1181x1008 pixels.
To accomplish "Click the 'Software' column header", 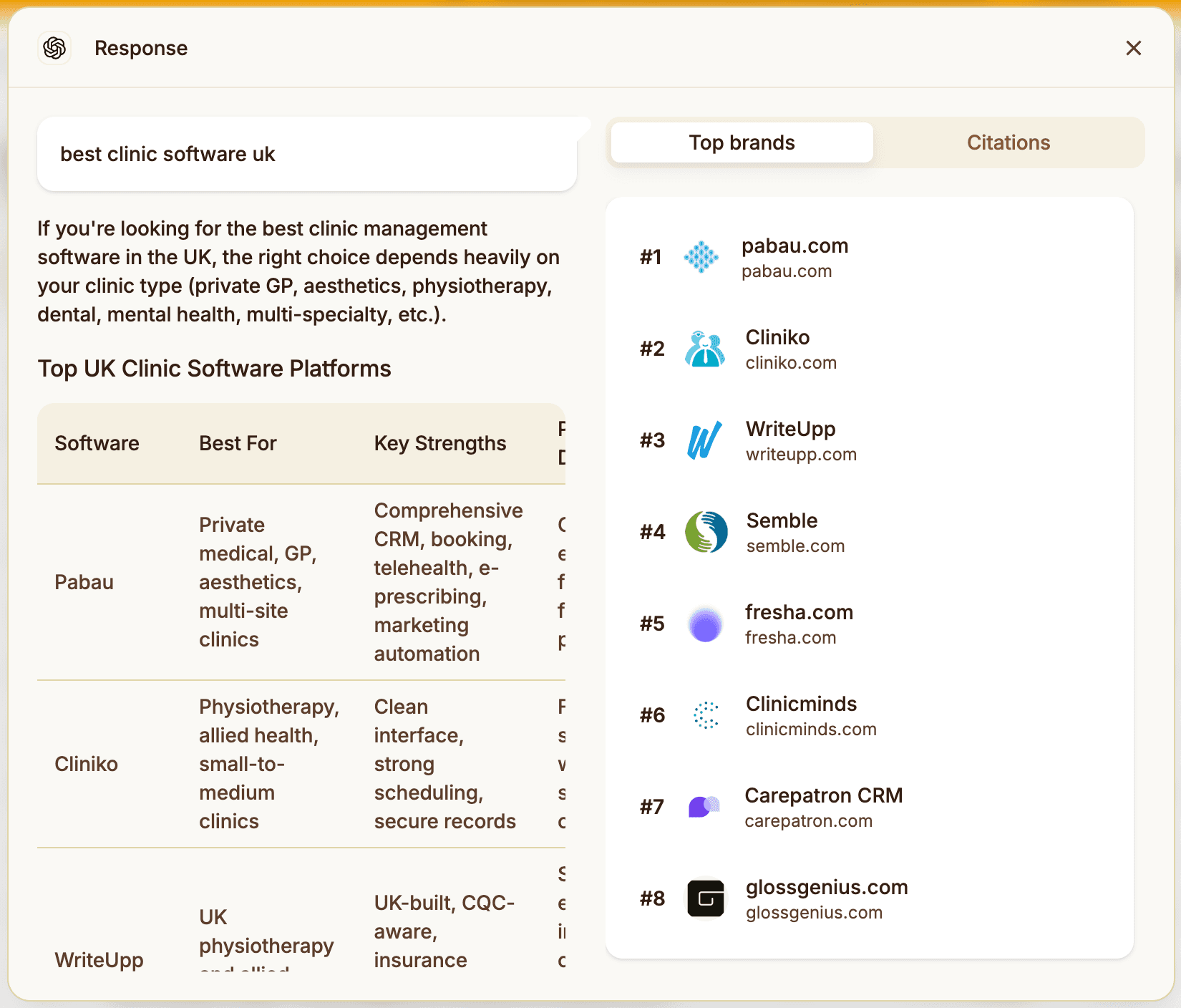I will [x=97, y=443].
